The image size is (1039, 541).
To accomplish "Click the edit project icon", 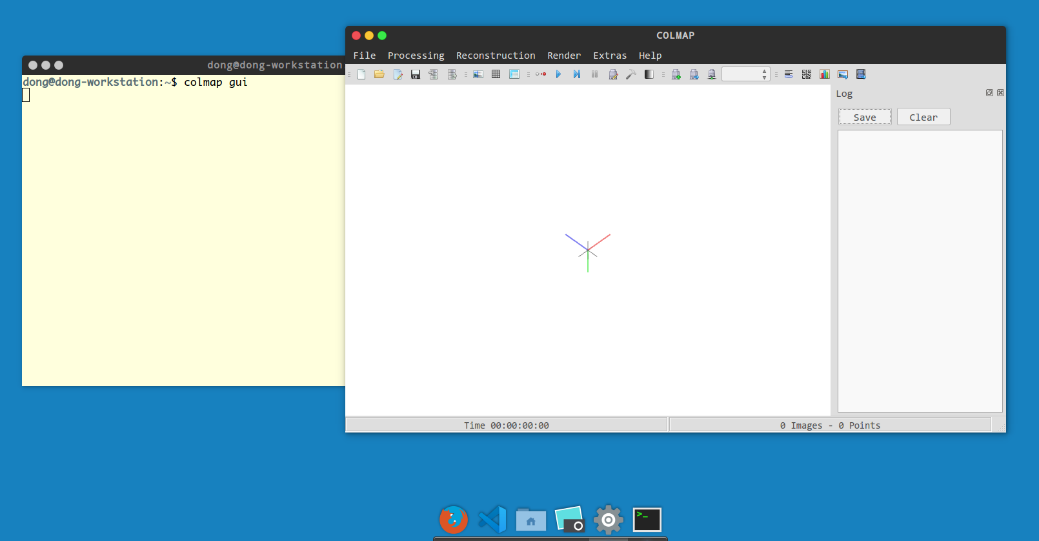I will (398, 74).
